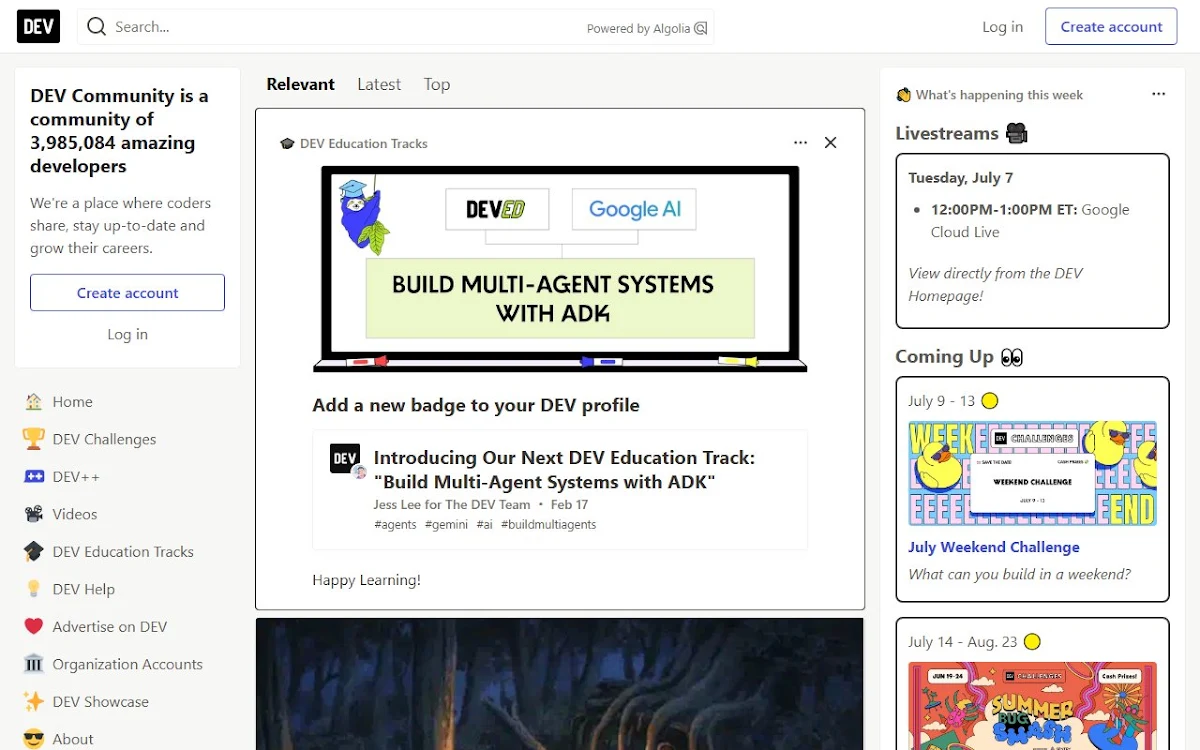
Task: Click the DEV Help lightbulb icon
Action: tap(34, 589)
